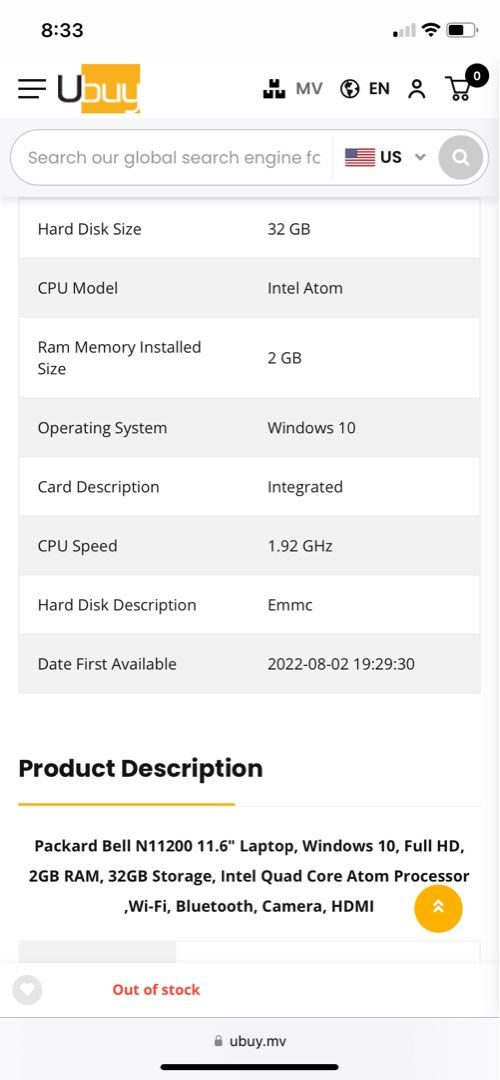Open the hamburger menu
The image size is (500, 1080).
point(32,88)
